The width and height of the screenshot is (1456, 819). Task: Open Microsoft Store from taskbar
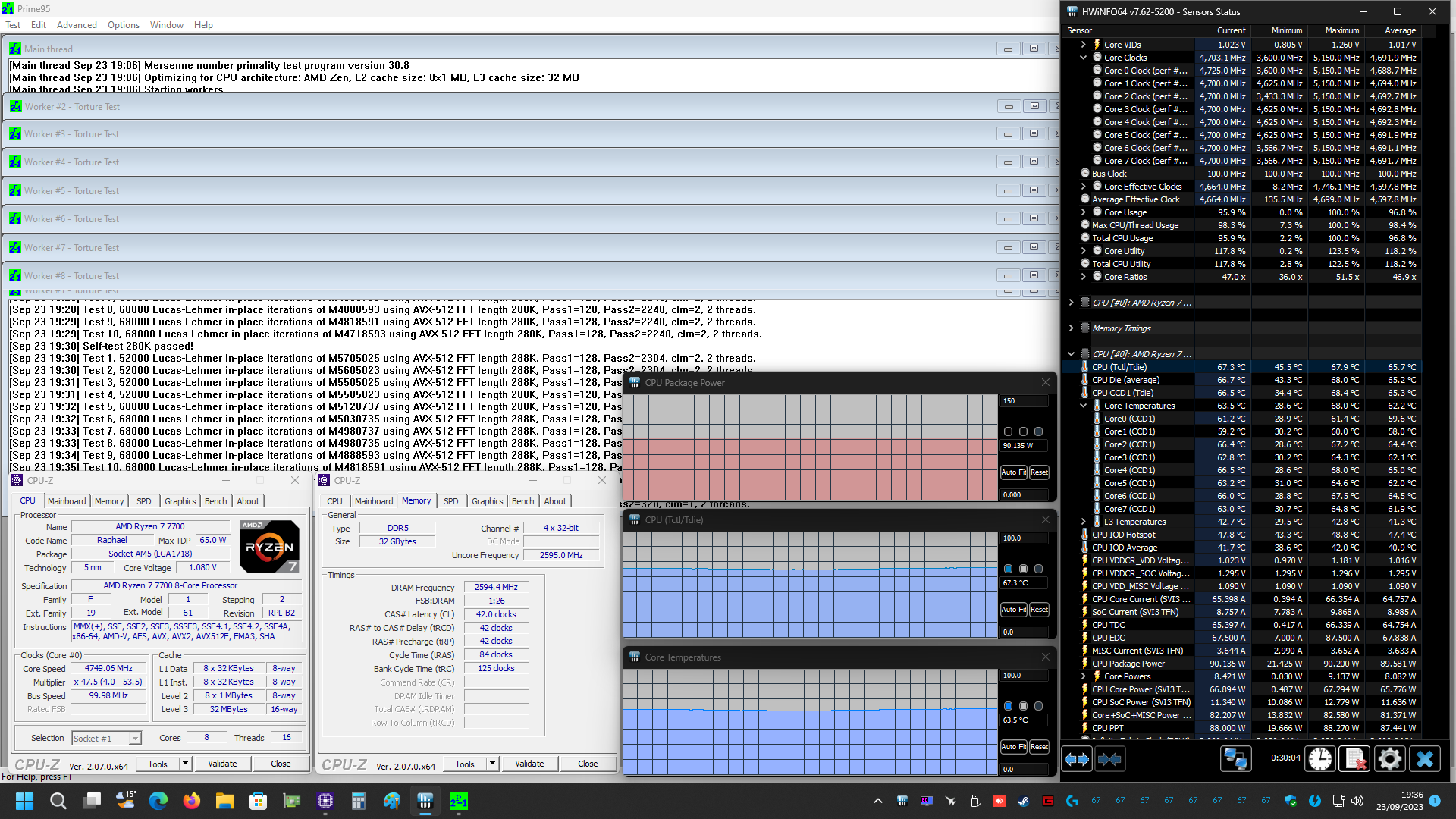click(259, 800)
